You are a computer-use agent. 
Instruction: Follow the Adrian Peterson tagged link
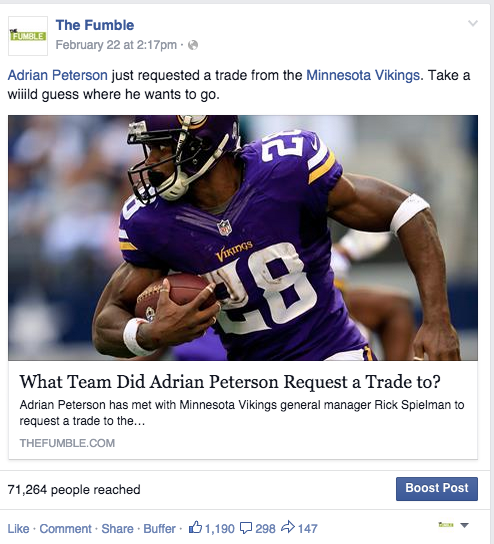click(x=58, y=75)
